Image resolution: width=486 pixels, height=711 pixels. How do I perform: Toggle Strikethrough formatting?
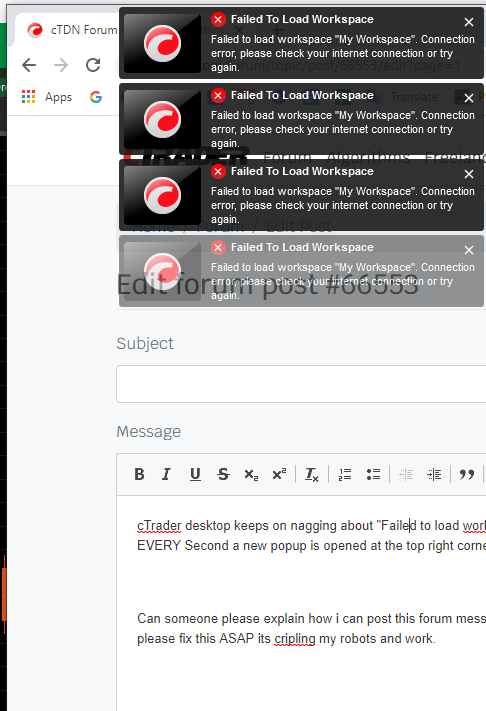pyautogui.click(x=223, y=474)
